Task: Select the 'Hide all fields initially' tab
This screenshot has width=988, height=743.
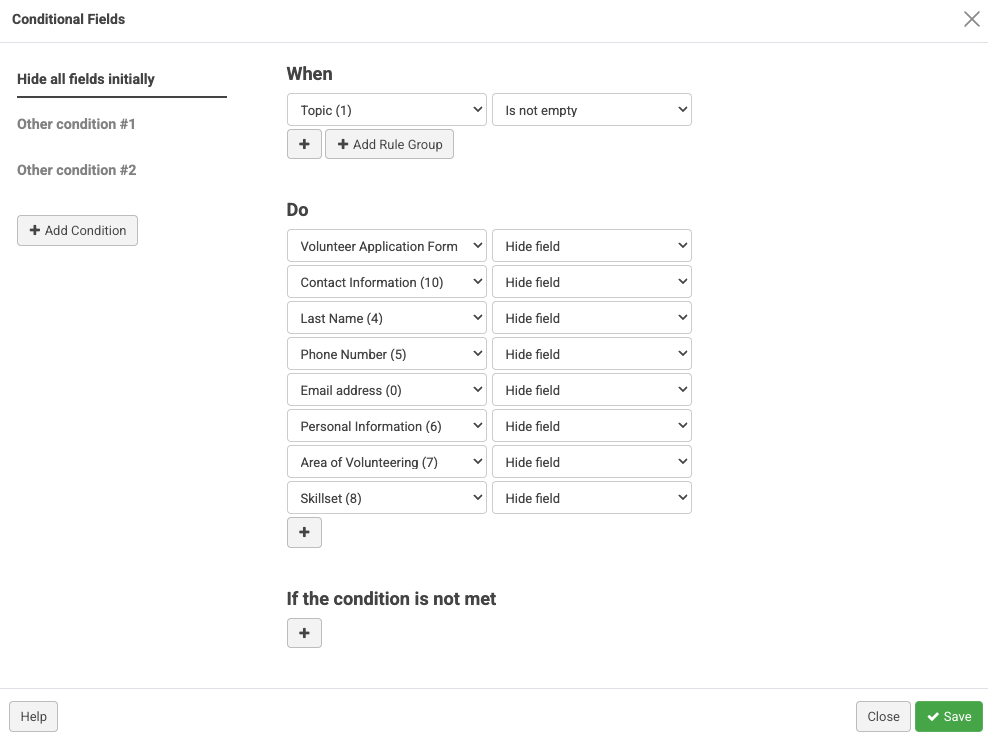Action: tap(86, 79)
